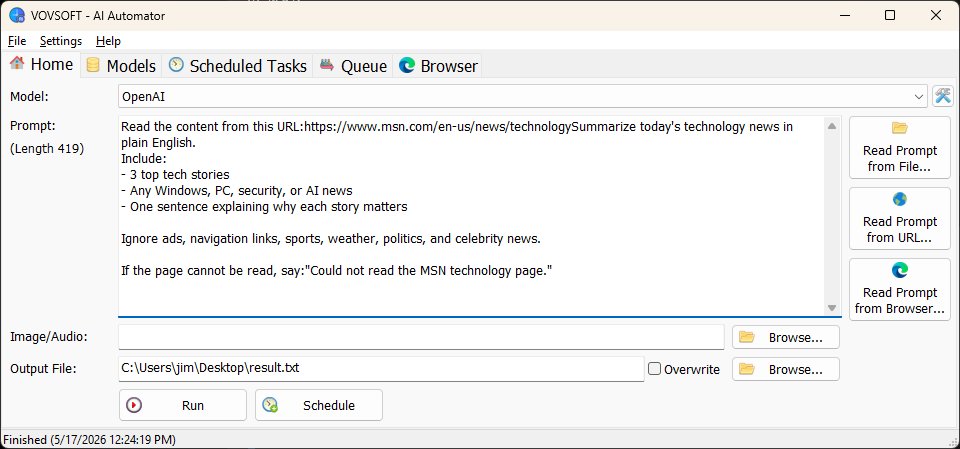Screen dimensions: 960x449
Task: Click the Edge icon on Read Prompt from Browser
Action: 899,270
